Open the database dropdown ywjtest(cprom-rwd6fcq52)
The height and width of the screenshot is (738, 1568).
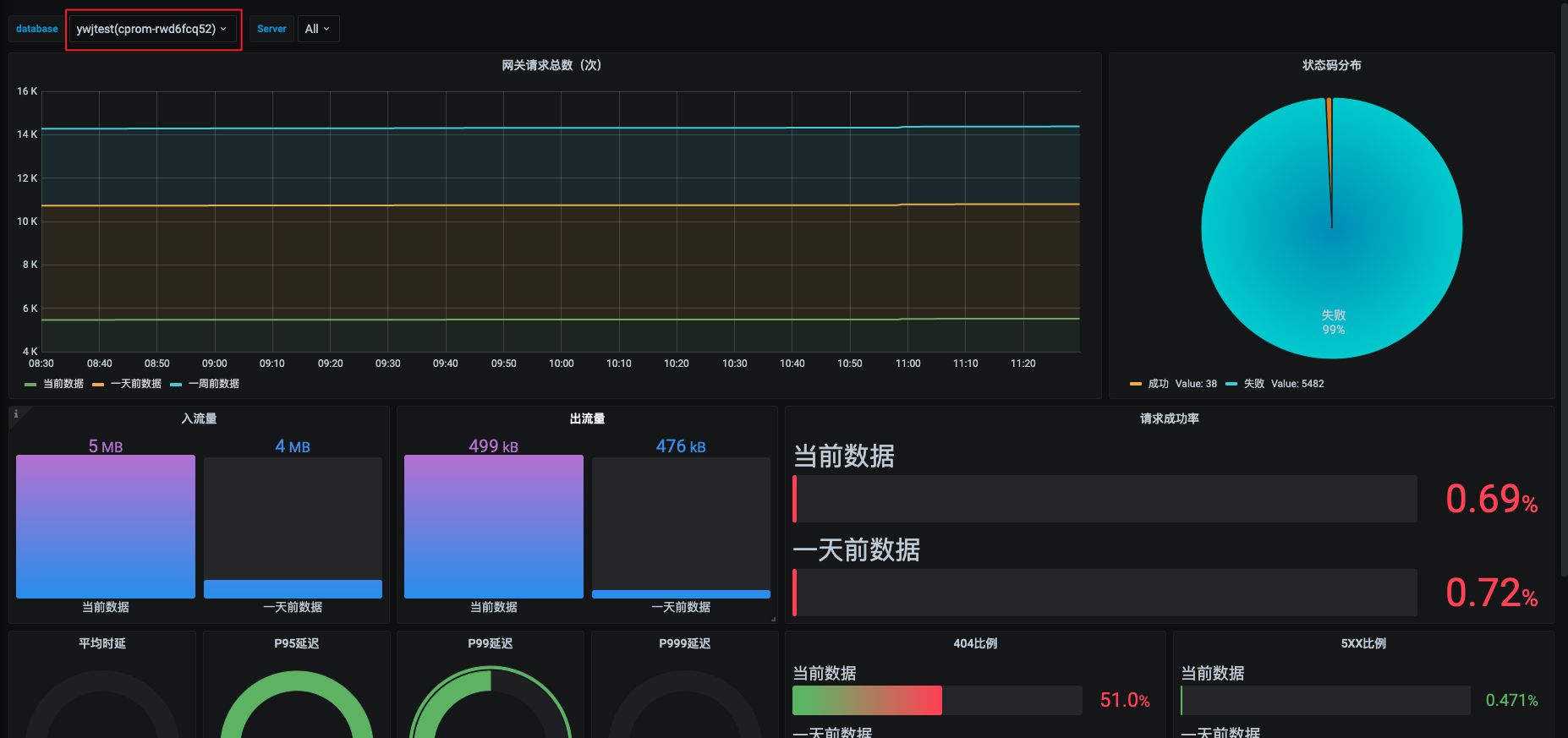pyautogui.click(x=152, y=29)
